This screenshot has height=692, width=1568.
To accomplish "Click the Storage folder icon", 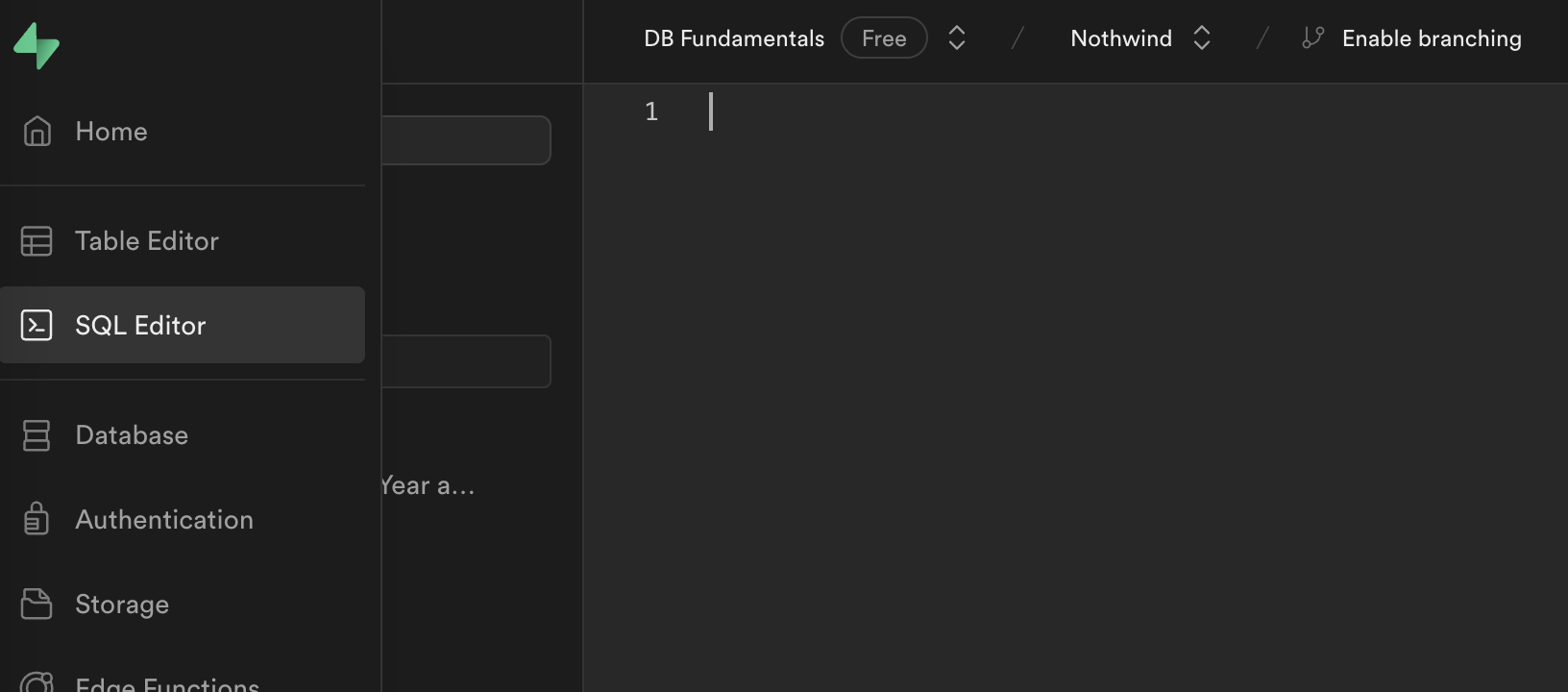I will (x=37, y=604).
